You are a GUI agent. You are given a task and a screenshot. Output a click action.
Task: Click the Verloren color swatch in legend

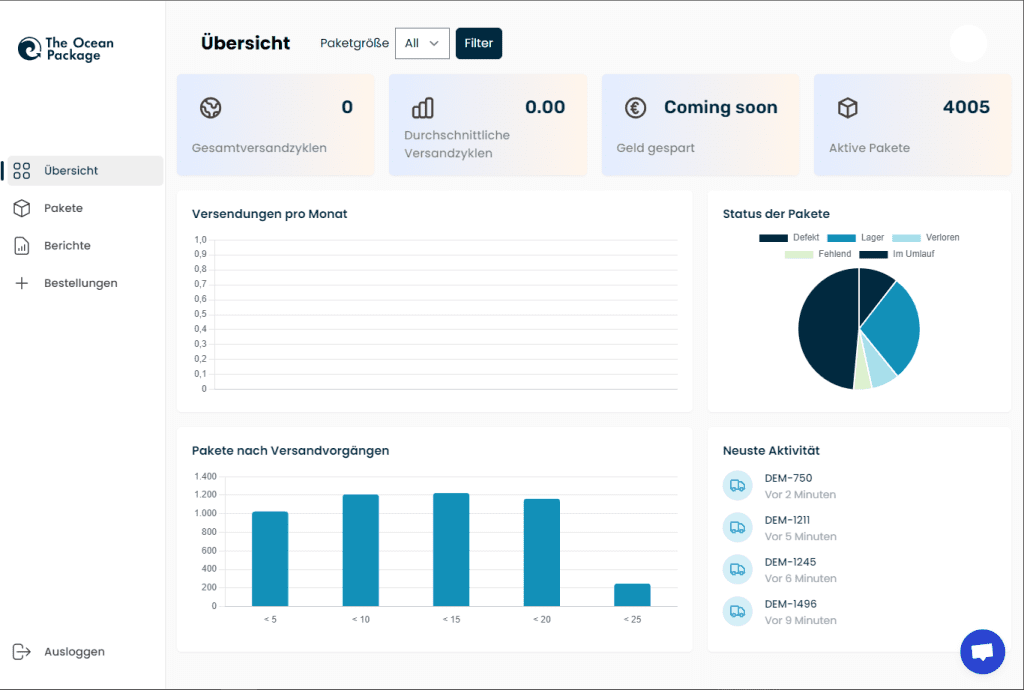905,238
